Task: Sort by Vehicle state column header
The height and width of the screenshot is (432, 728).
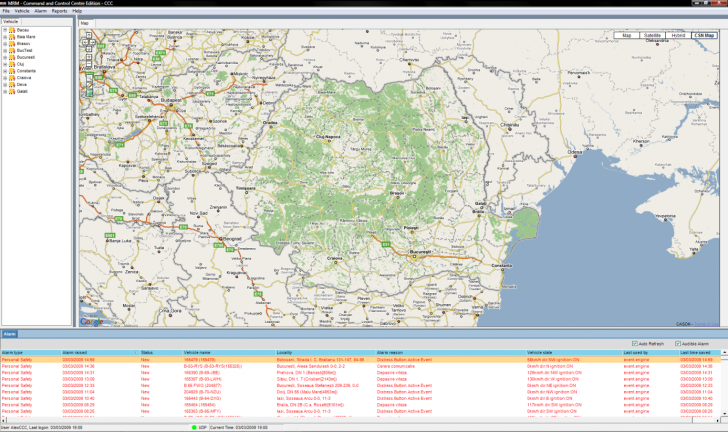Action: (x=573, y=353)
